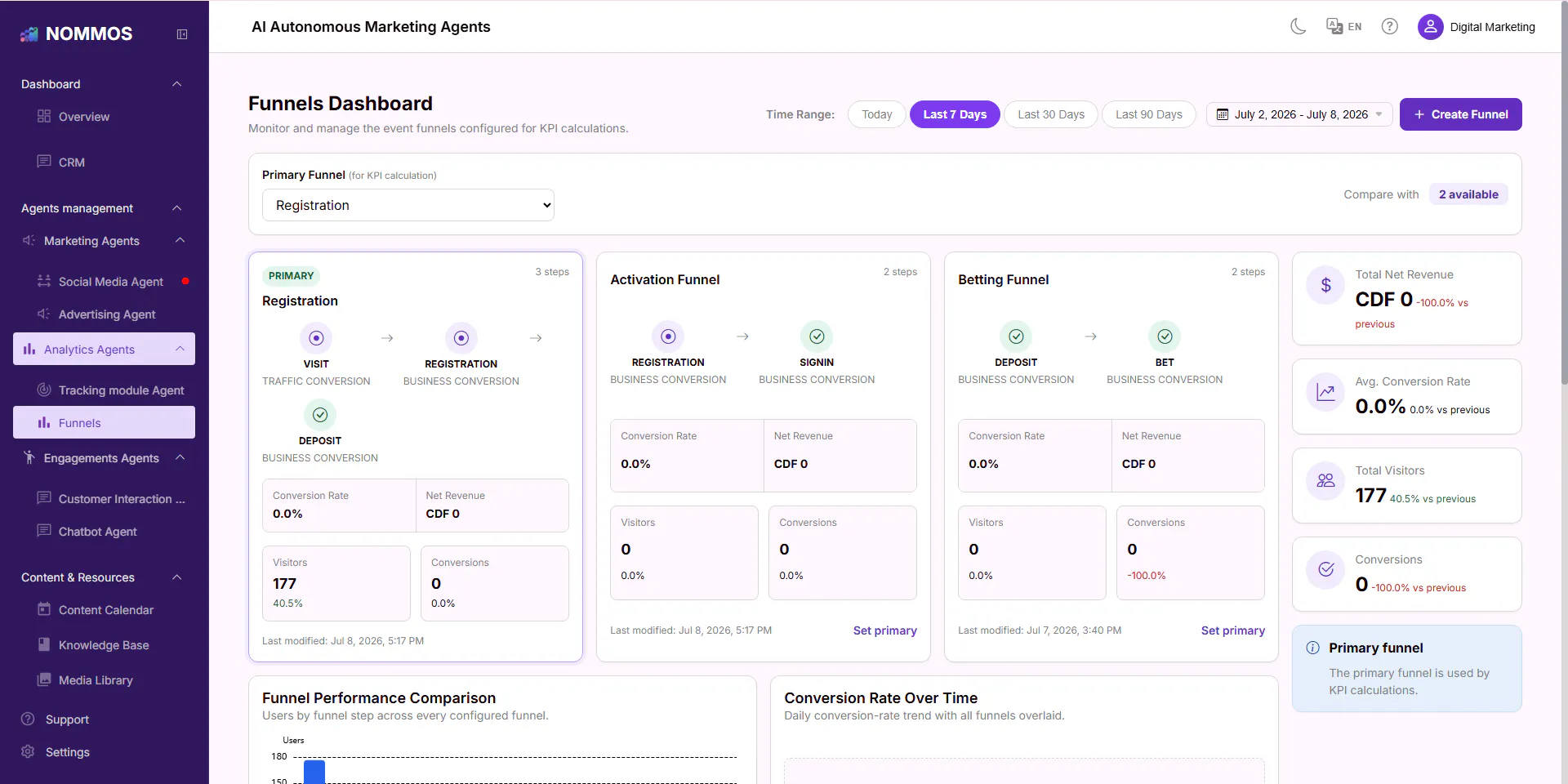Click the blue bar in Funnel Performance Comparison chart
This screenshot has height=784, width=1568.
(x=314, y=773)
